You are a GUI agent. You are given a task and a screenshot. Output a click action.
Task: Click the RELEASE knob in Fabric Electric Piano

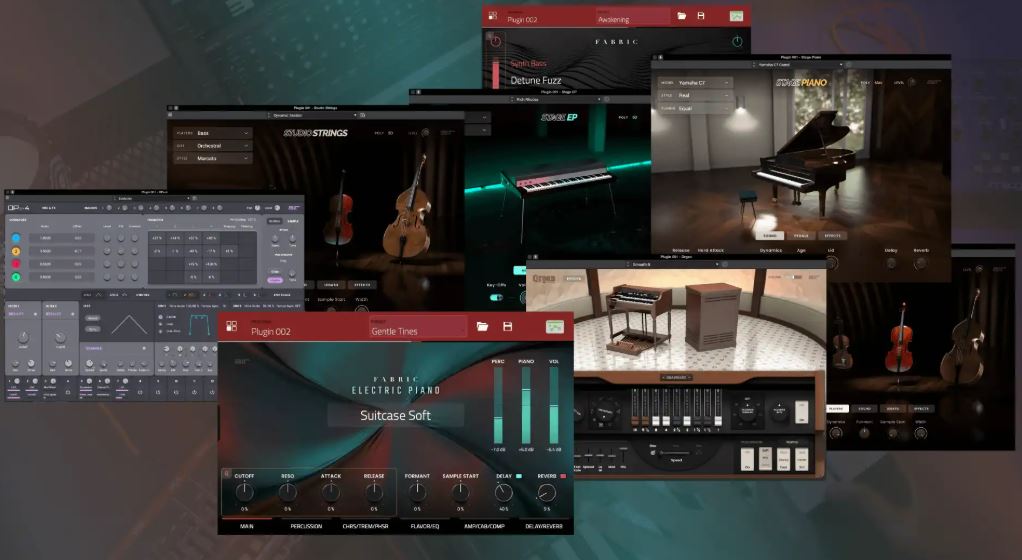(x=374, y=492)
